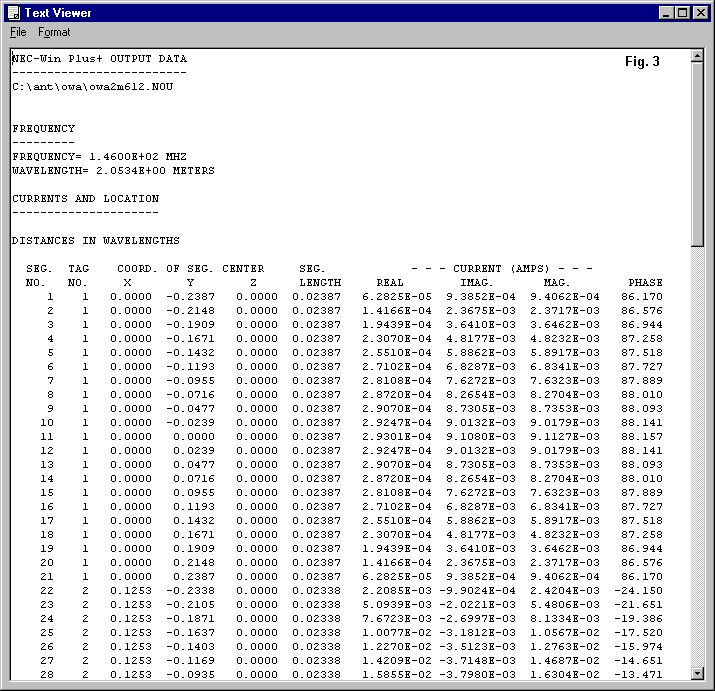
Task: Click the FREQUENCY= 1.4600E+02 MHZ line
Action: tap(99, 157)
